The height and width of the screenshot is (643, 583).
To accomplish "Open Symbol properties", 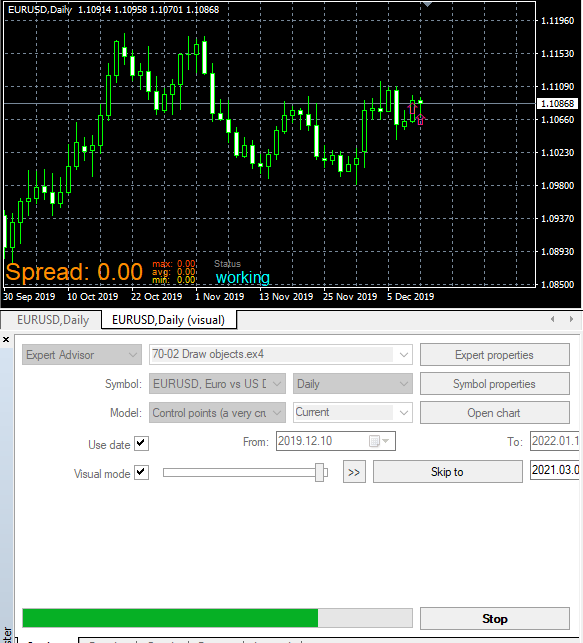I will tap(494, 384).
